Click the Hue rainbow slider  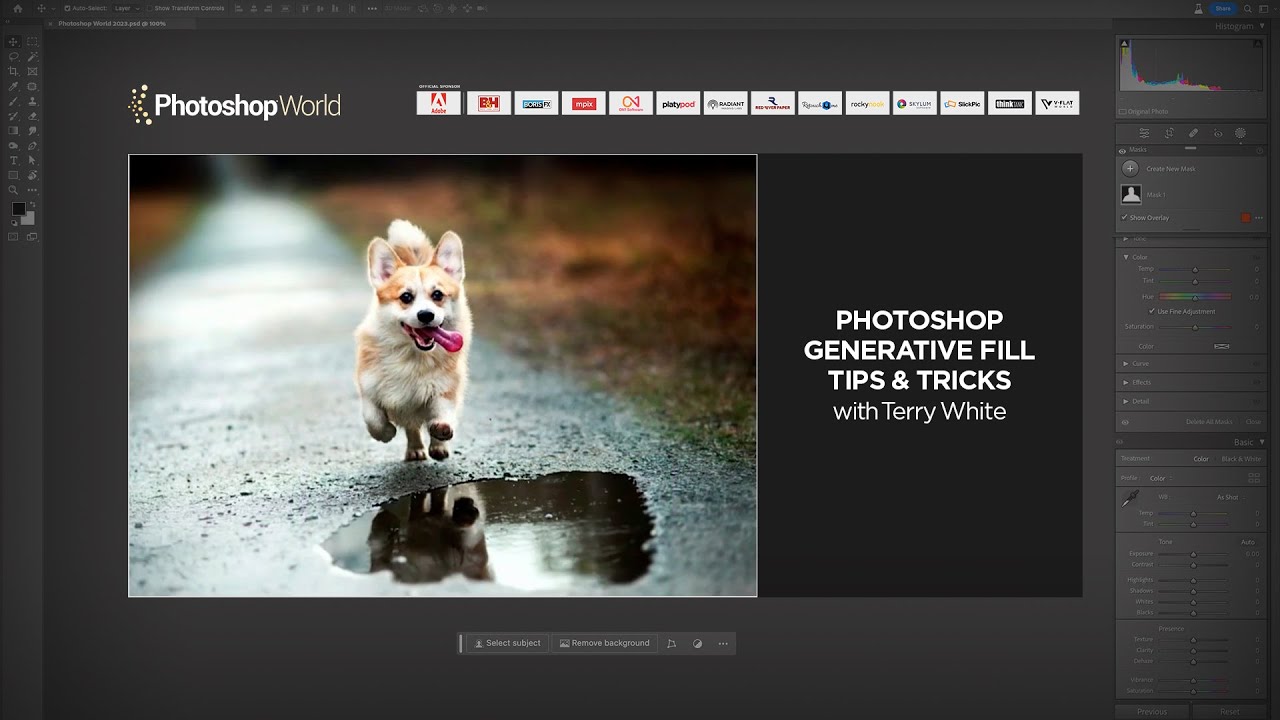(1194, 297)
